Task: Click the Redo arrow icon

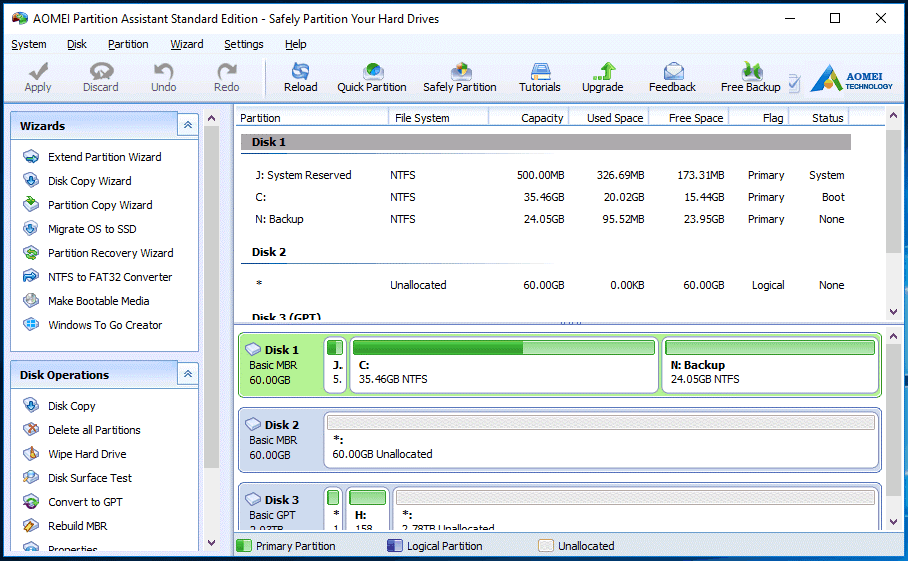Action: point(226,71)
